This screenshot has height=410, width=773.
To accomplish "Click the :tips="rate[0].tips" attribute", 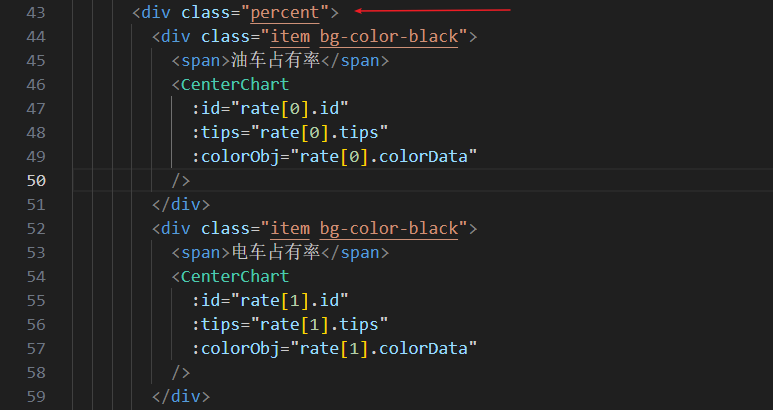I will click(x=290, y=132).
